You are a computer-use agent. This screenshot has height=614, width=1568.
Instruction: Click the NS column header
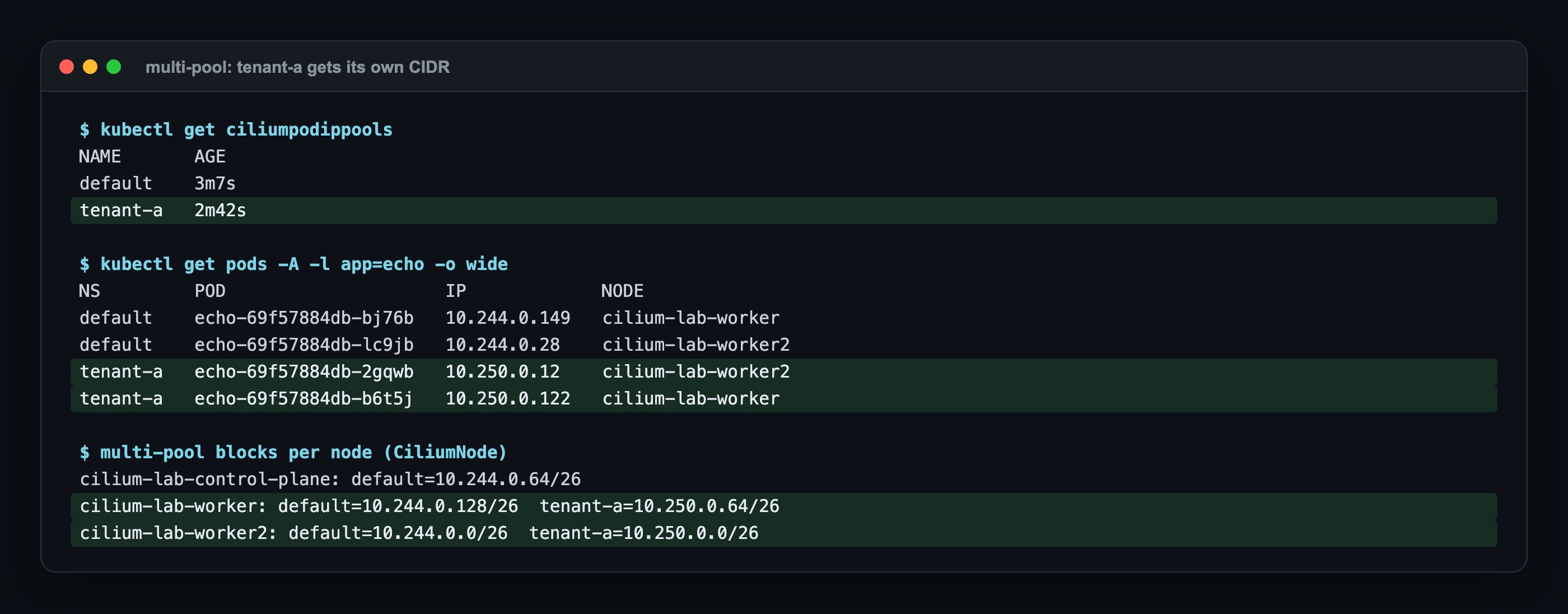90,291
